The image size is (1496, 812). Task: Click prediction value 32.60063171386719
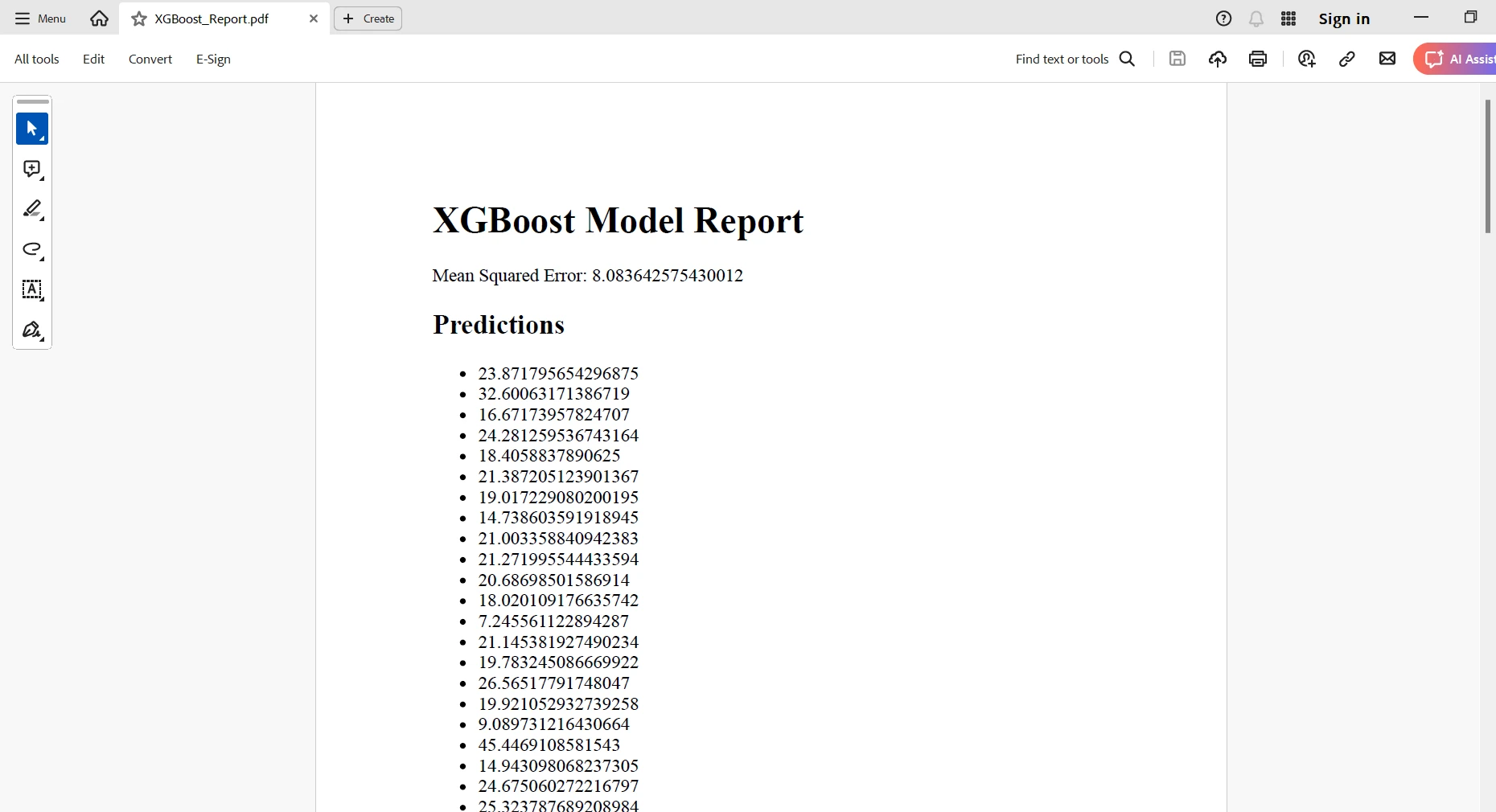pos(553,394)
